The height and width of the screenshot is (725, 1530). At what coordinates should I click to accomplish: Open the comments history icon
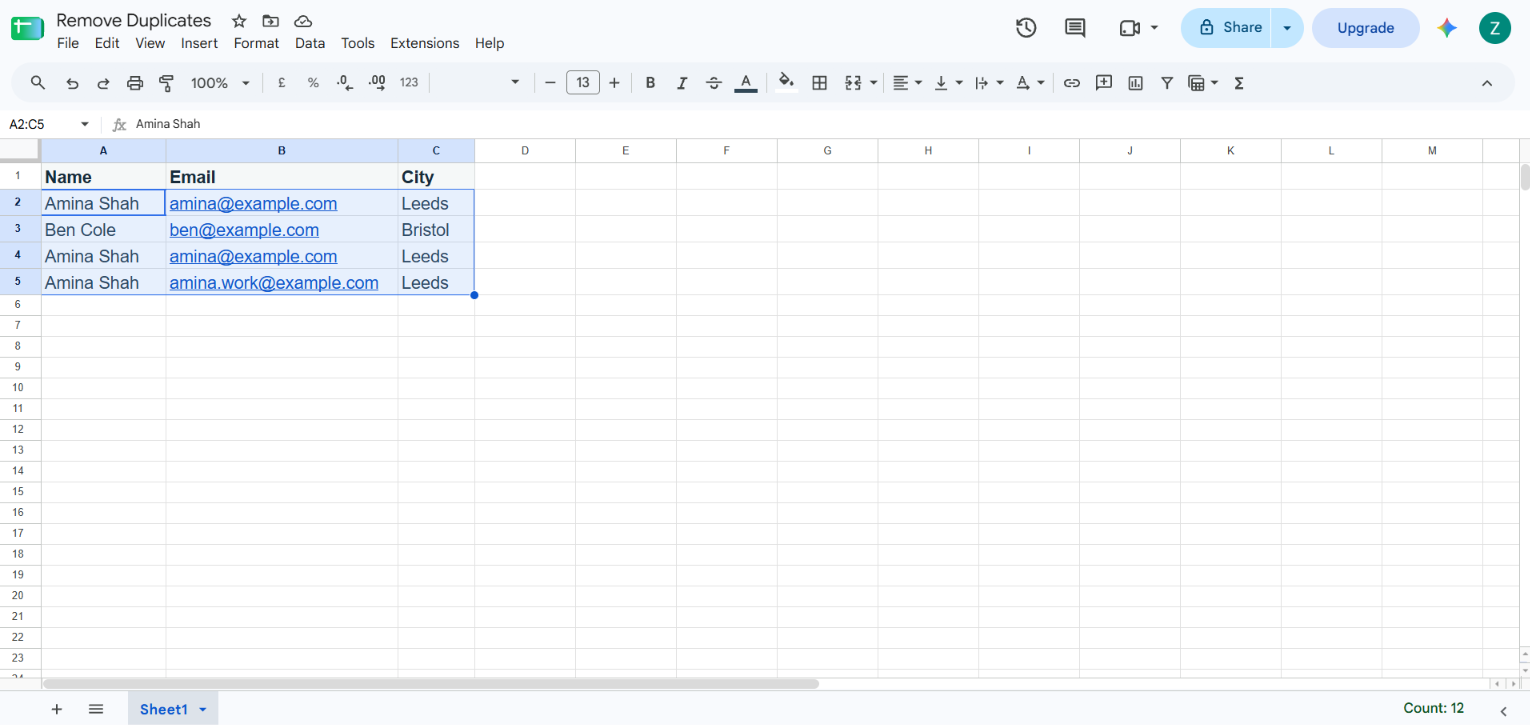click(1075, 28)
